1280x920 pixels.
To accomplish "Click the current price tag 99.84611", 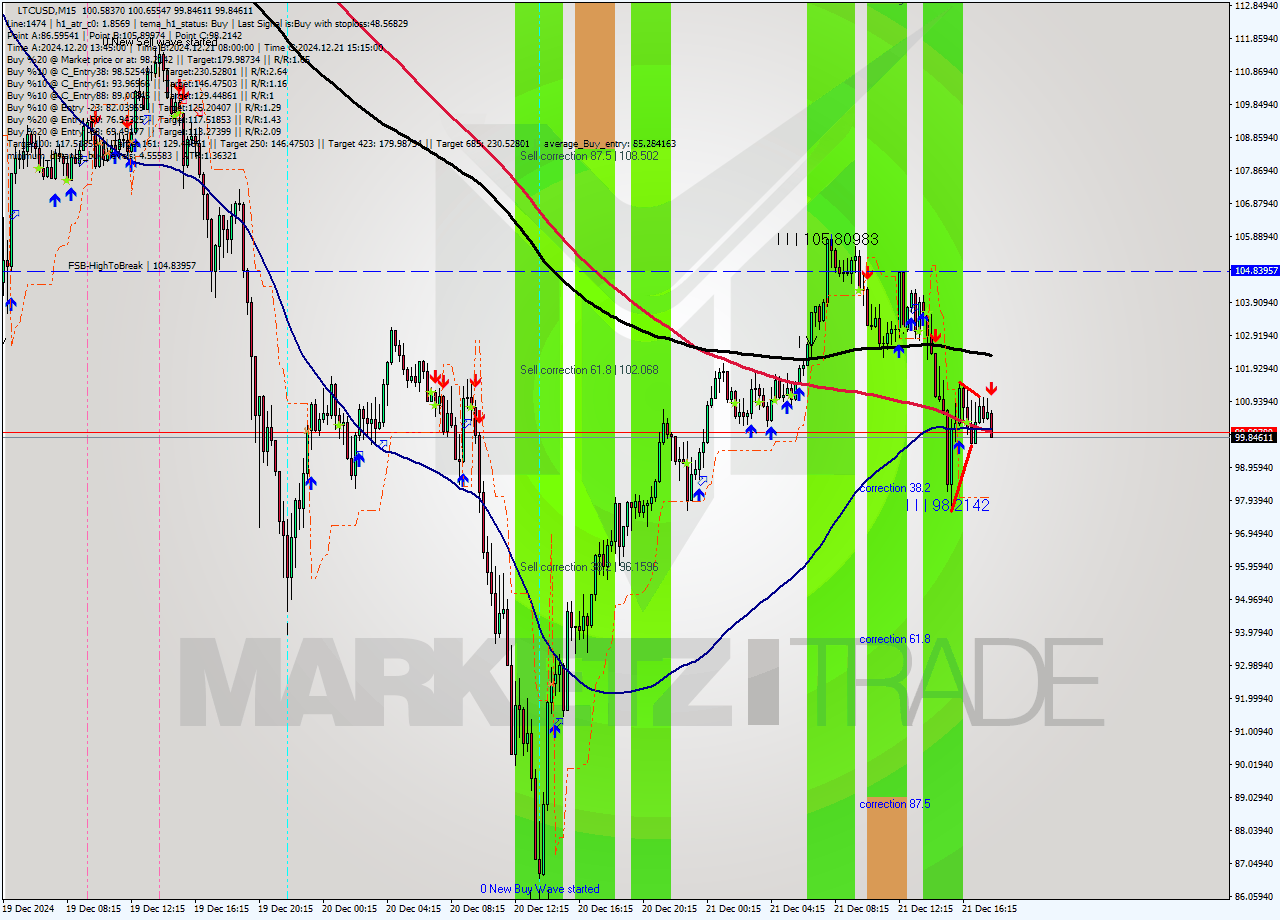I will point(1254,437).
